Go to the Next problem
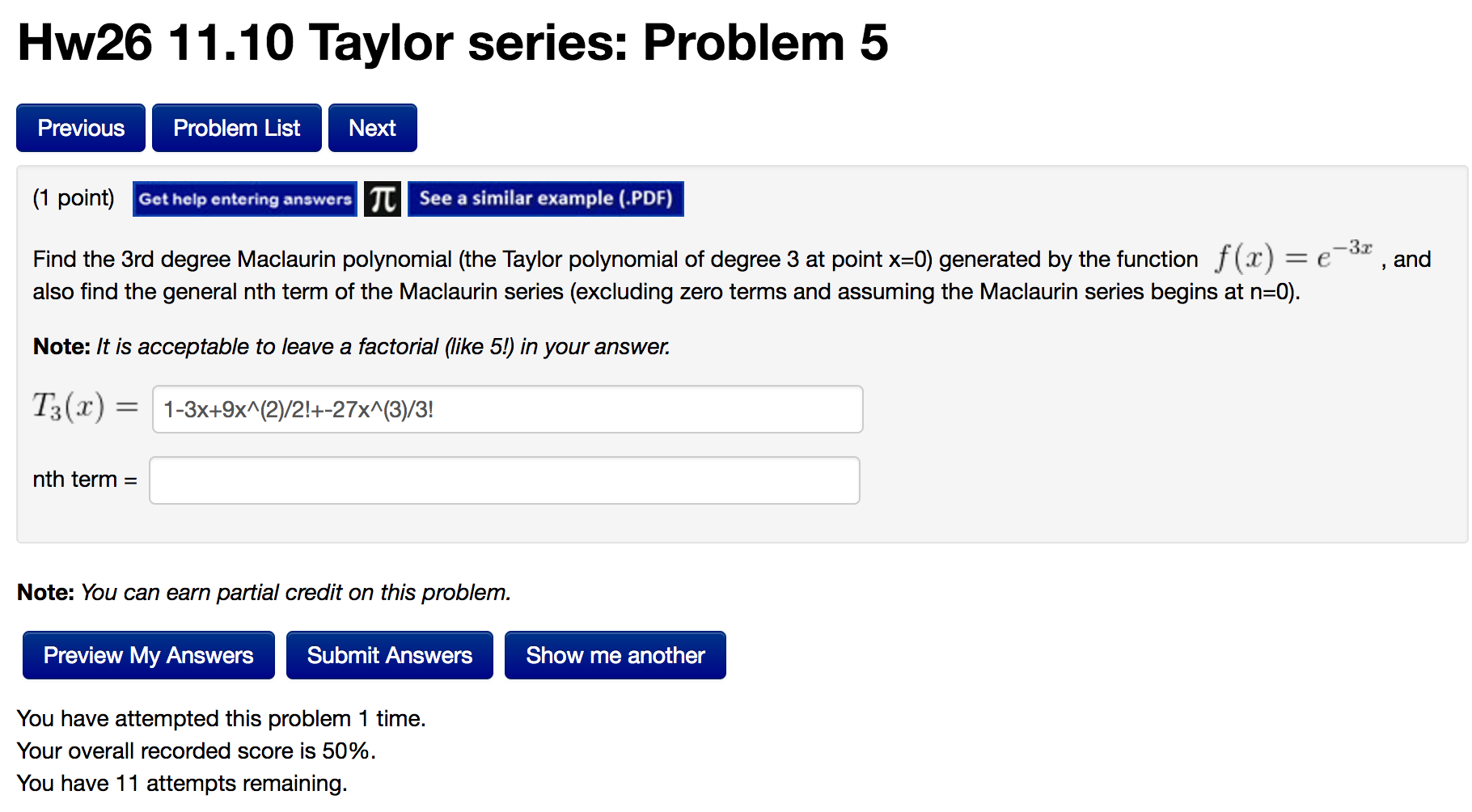 [x=372, y=128]
